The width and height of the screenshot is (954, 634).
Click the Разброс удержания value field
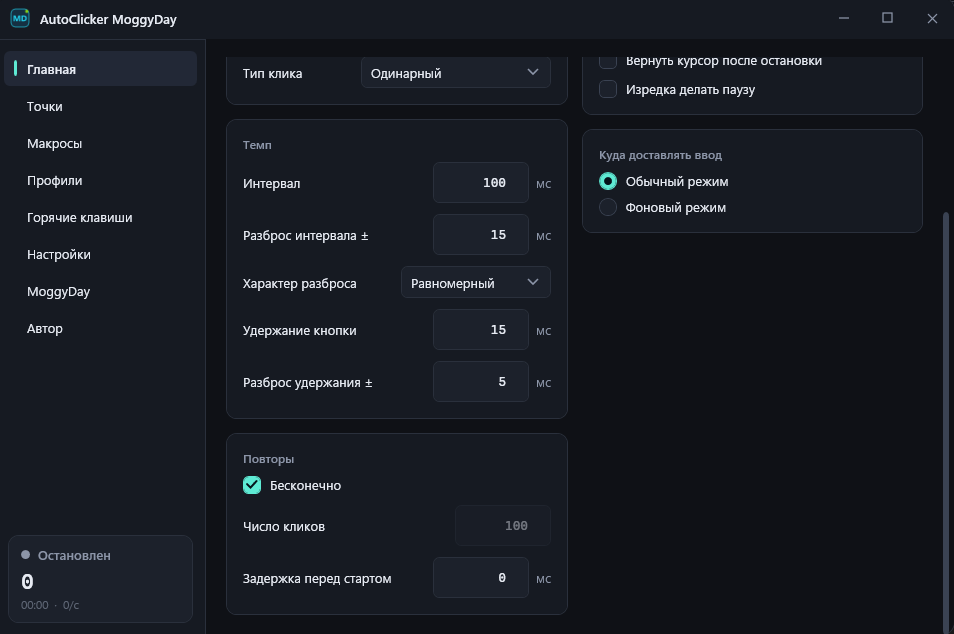click(x=481, y=381)
